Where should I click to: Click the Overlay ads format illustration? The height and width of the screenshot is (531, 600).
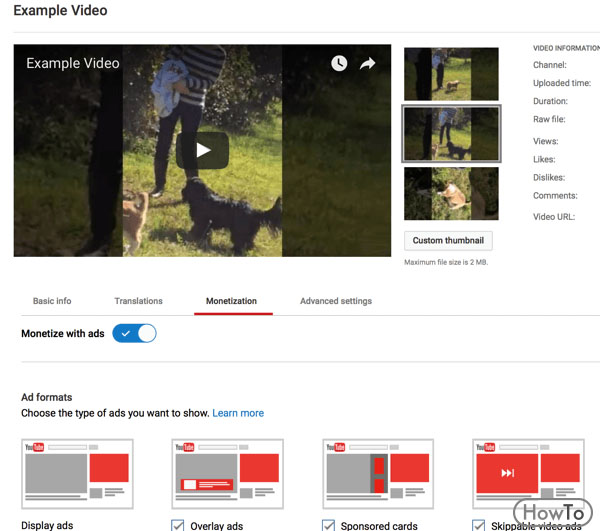228,474
